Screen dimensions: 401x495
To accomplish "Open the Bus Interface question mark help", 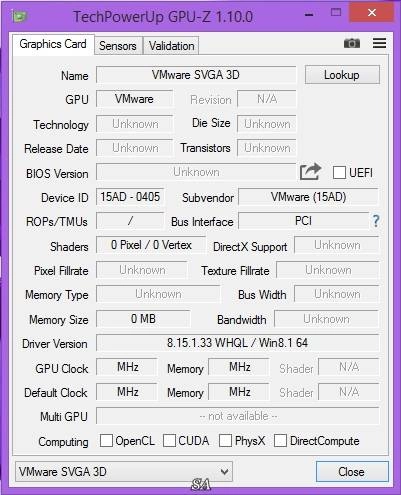I will [376, 221].
